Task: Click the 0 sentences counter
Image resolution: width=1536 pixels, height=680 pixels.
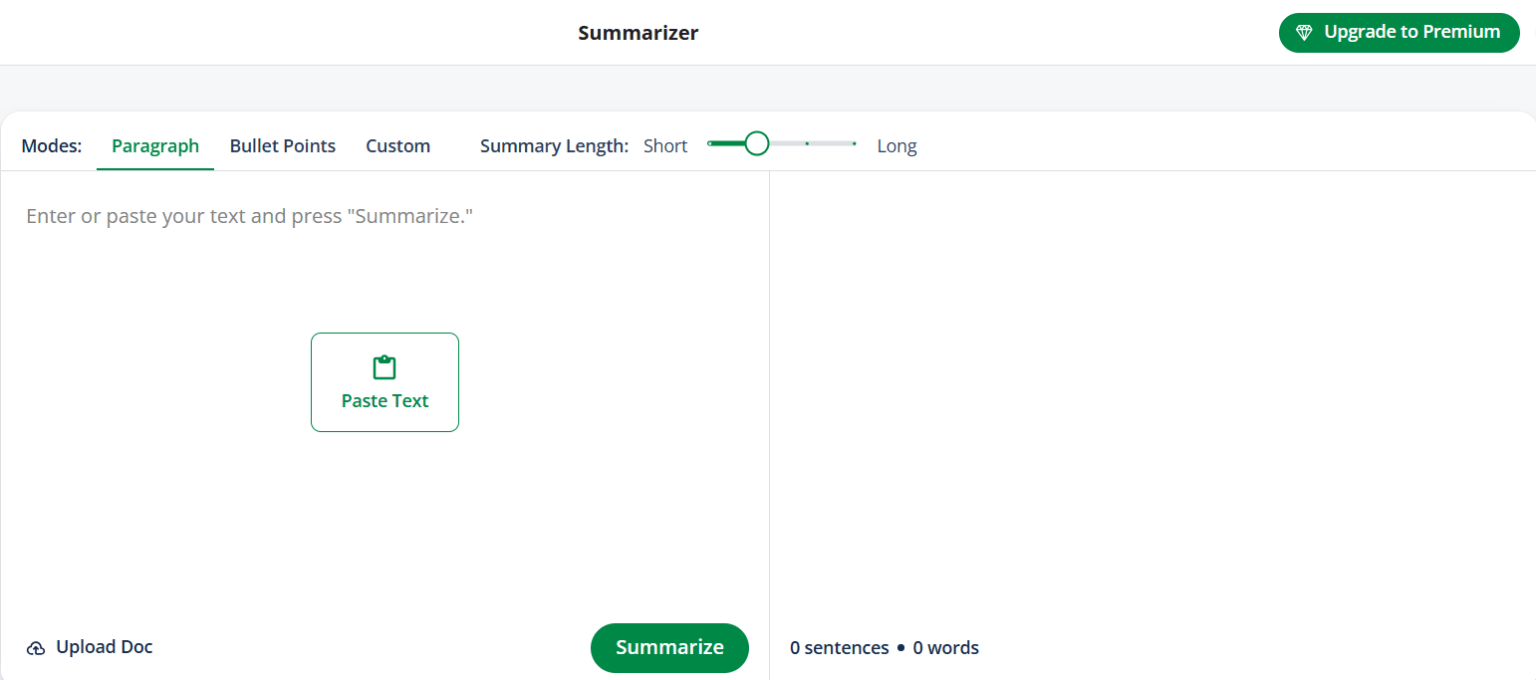Action: coord(839,647)
